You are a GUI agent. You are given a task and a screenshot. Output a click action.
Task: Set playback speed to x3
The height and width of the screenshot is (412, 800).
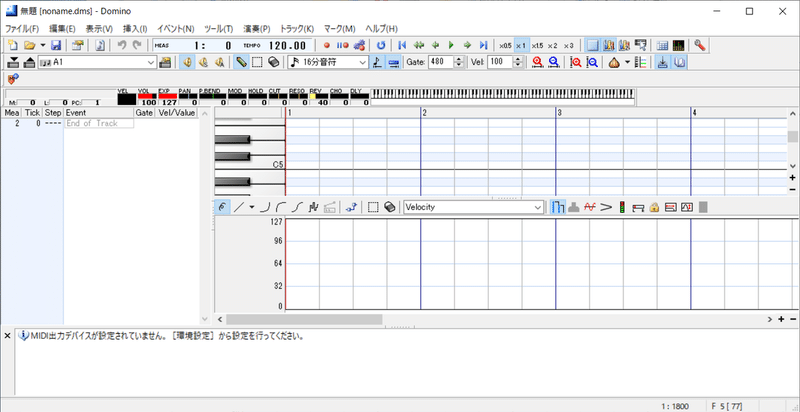(x=568, y=45)
